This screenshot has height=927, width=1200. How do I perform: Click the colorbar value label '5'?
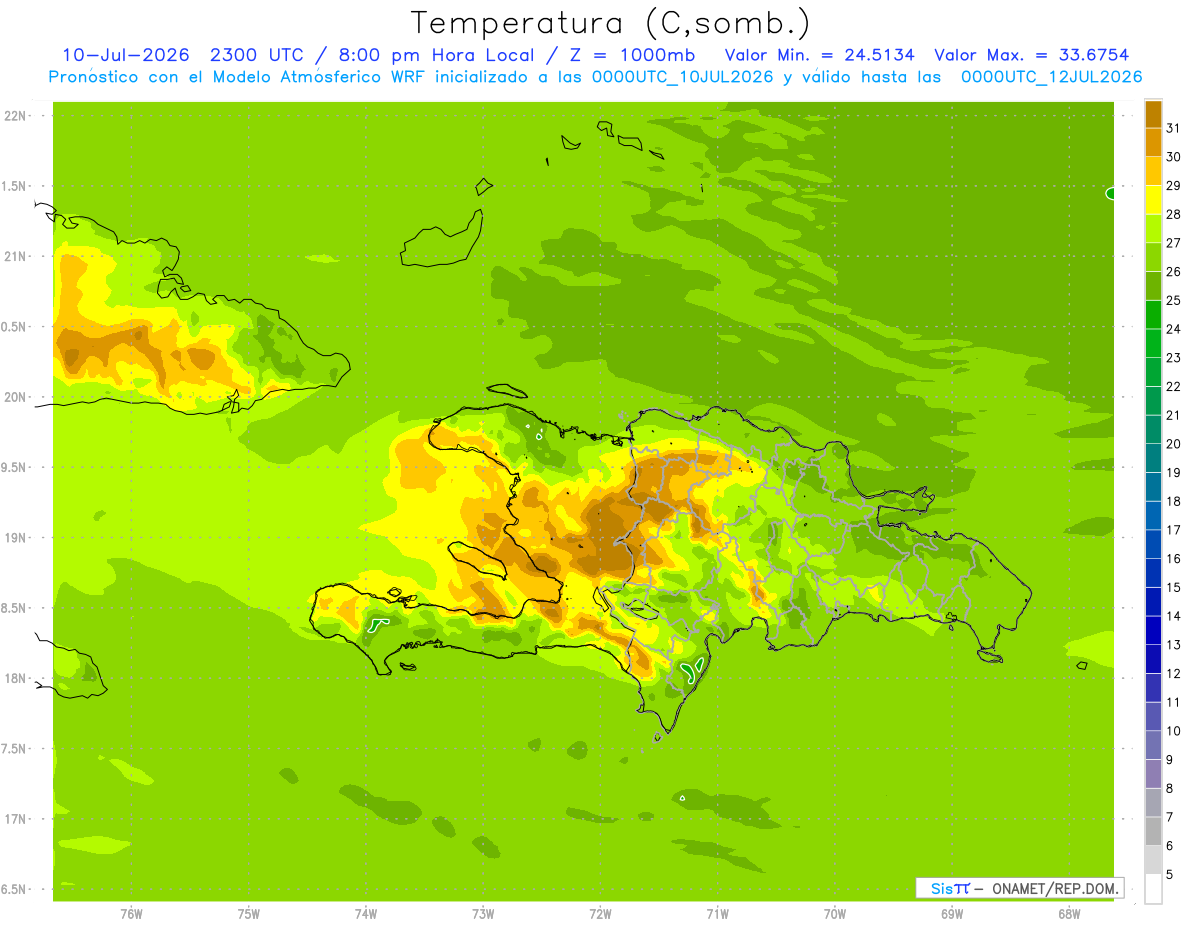(1169, 875)
